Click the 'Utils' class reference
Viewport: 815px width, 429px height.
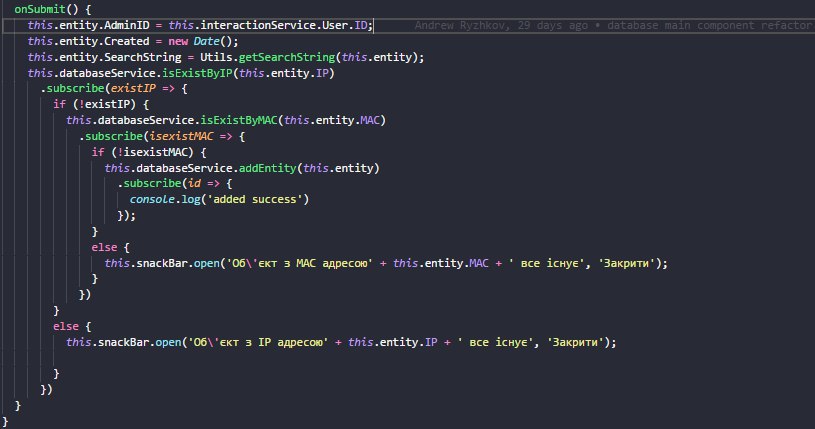point(216,57)
